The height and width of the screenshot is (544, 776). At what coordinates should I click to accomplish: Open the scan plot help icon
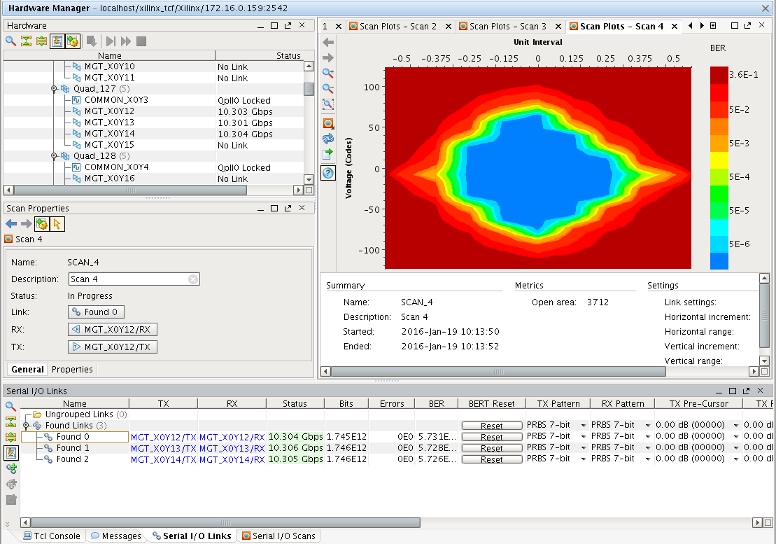328,173
